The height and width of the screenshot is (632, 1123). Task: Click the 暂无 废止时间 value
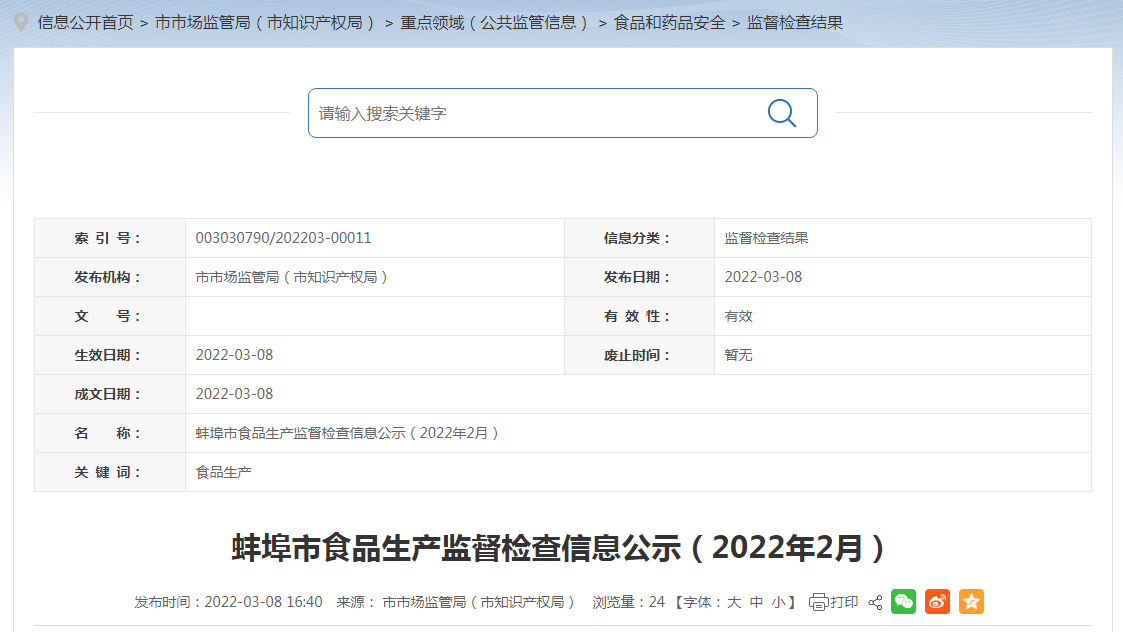738,355
